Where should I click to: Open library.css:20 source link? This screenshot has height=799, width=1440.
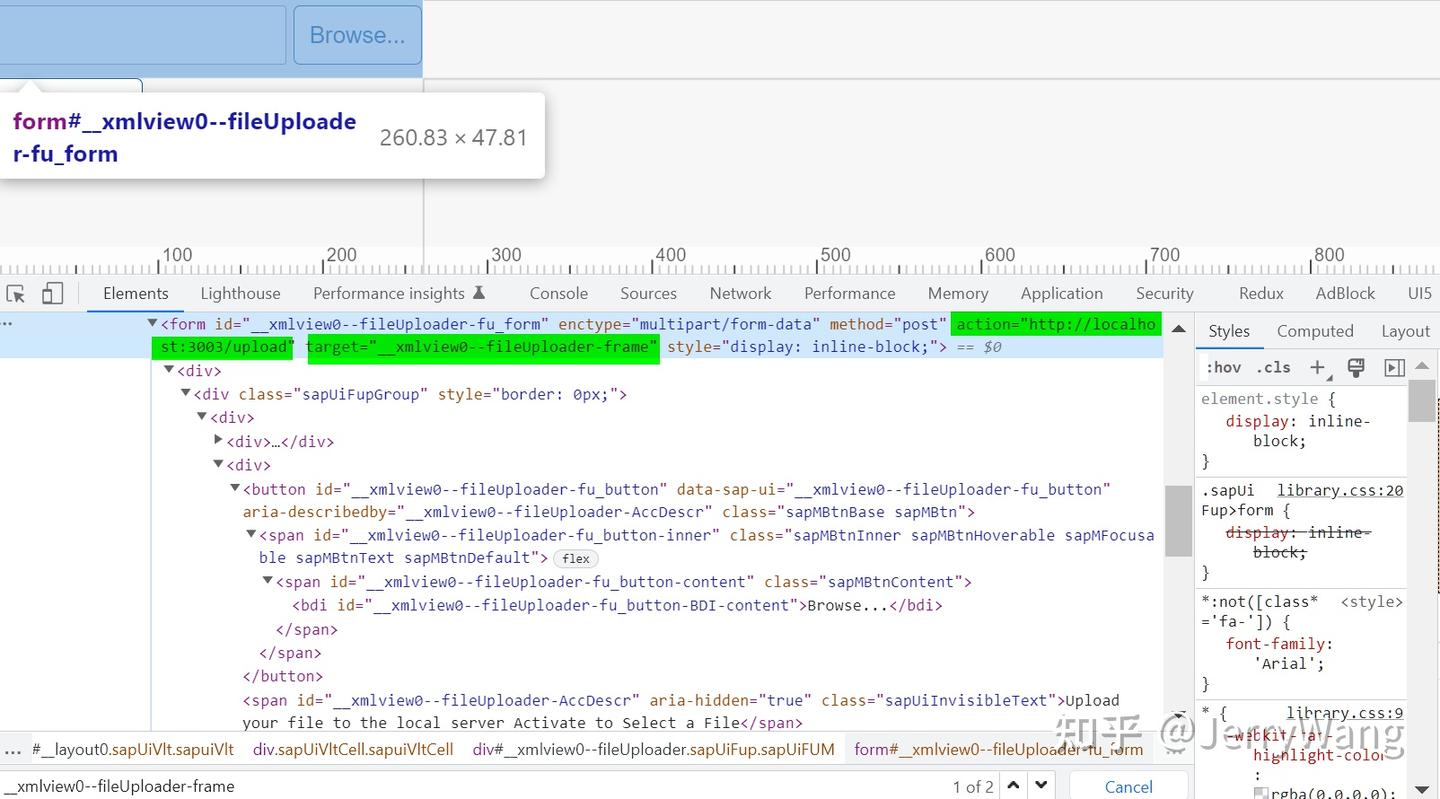tap(1340, 491)
